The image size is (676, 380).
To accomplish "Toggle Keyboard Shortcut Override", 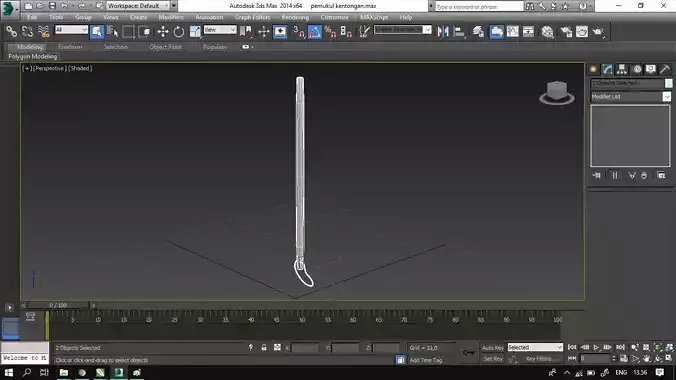I will click(x=280, y=31).
